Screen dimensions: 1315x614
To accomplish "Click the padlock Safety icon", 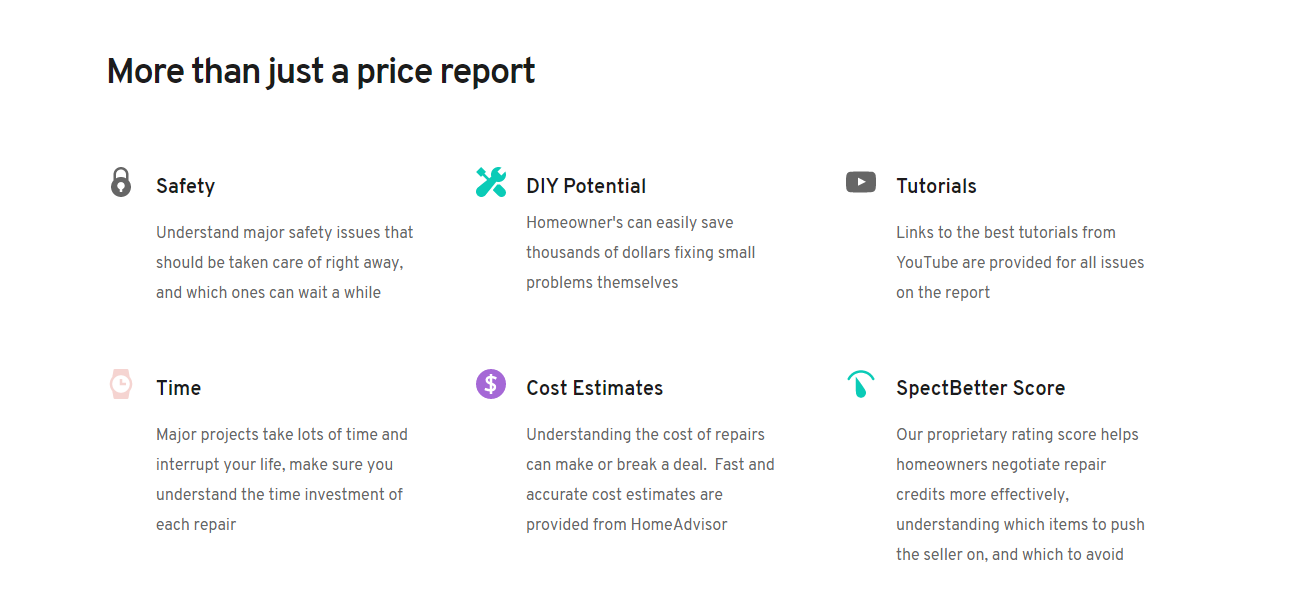I will tap(121, 183).
